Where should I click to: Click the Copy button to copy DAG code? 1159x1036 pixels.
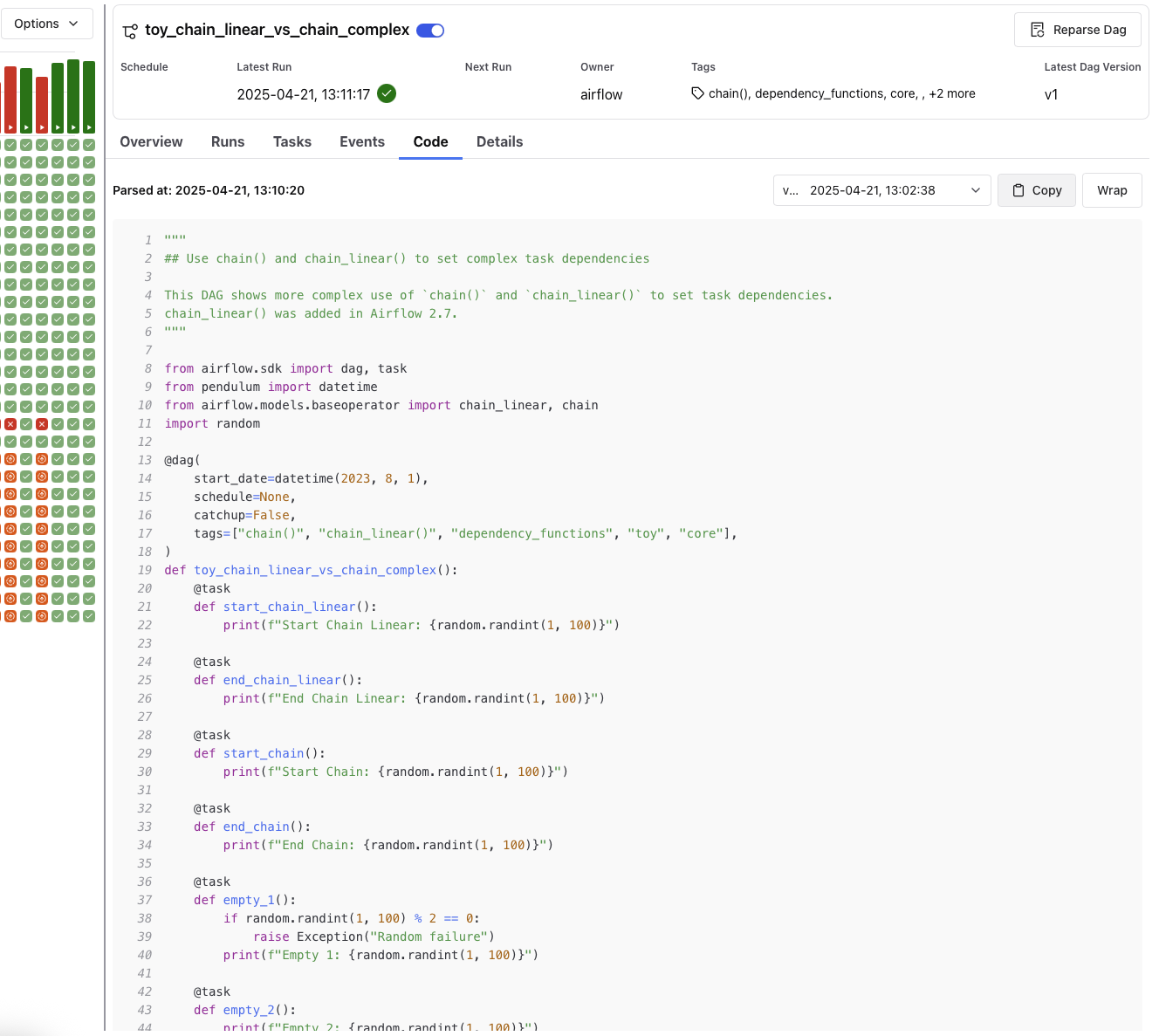coord(1037,189)
